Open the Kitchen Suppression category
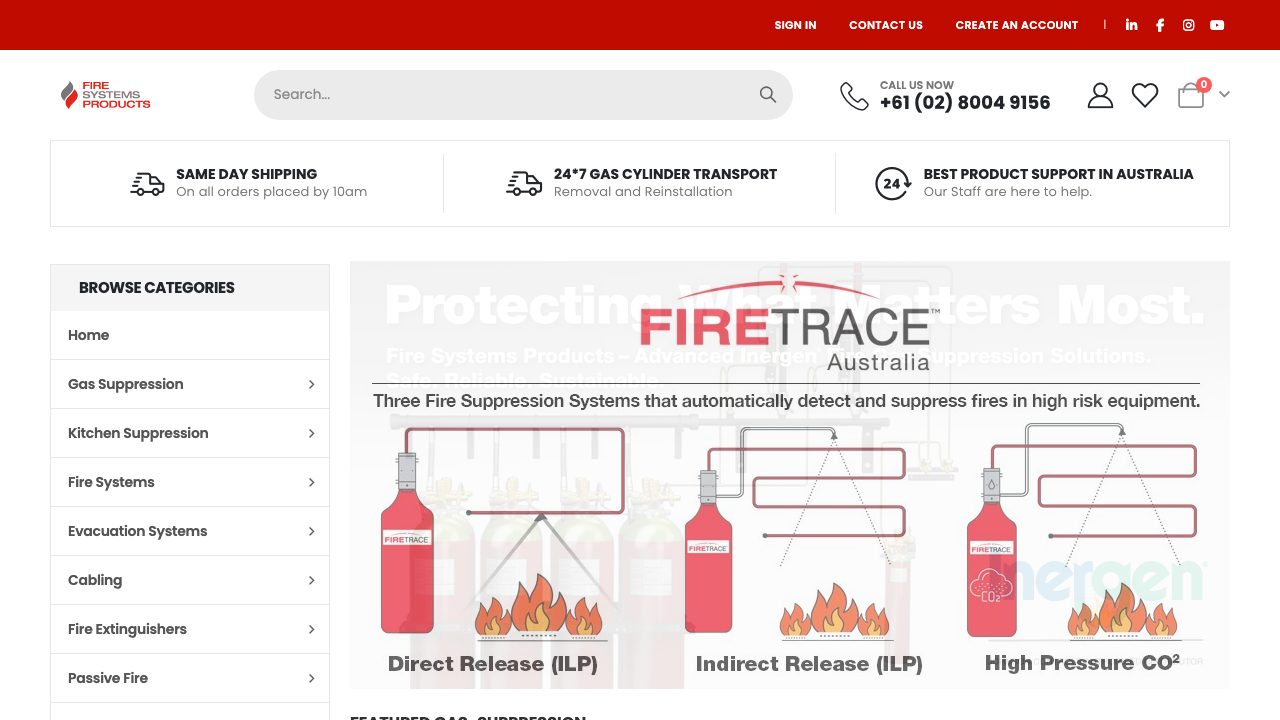The width and height of the screenshot is (1280, 720). pos(138,433)
